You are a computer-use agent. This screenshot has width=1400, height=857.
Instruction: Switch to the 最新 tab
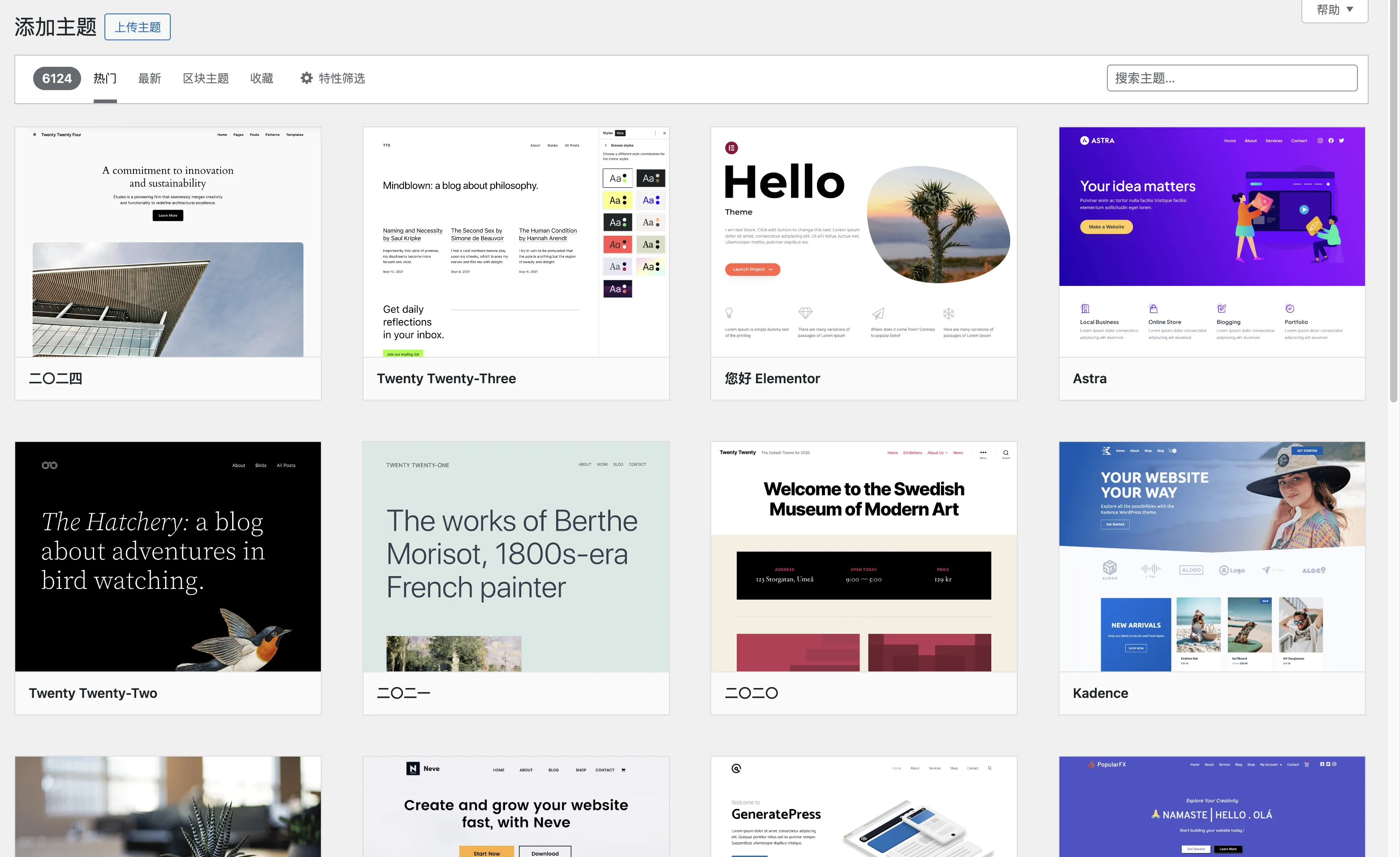click(x=149, y=78)
